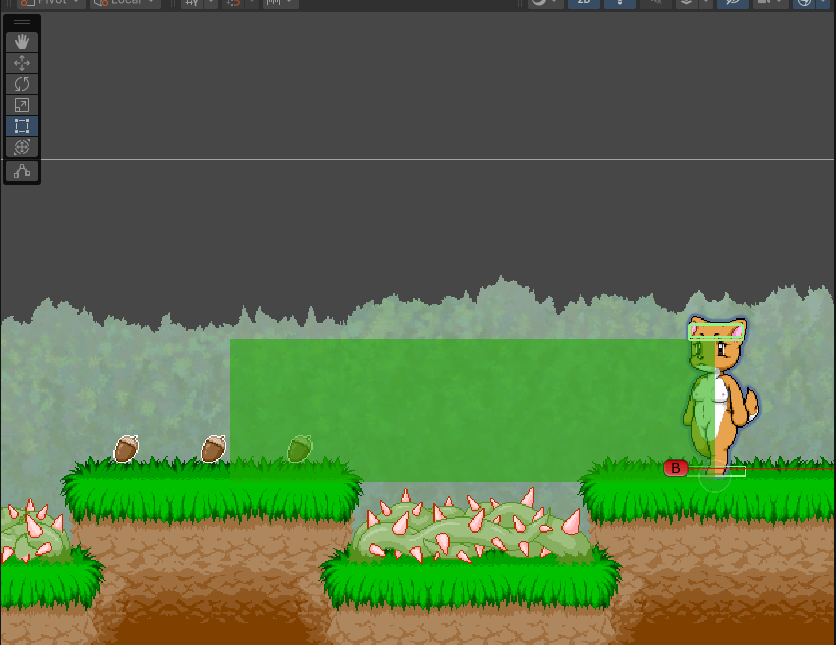Screen dimensions: 836x645
Task: Open the Local handle rotation dropdown
Action: tap(125, 3)
